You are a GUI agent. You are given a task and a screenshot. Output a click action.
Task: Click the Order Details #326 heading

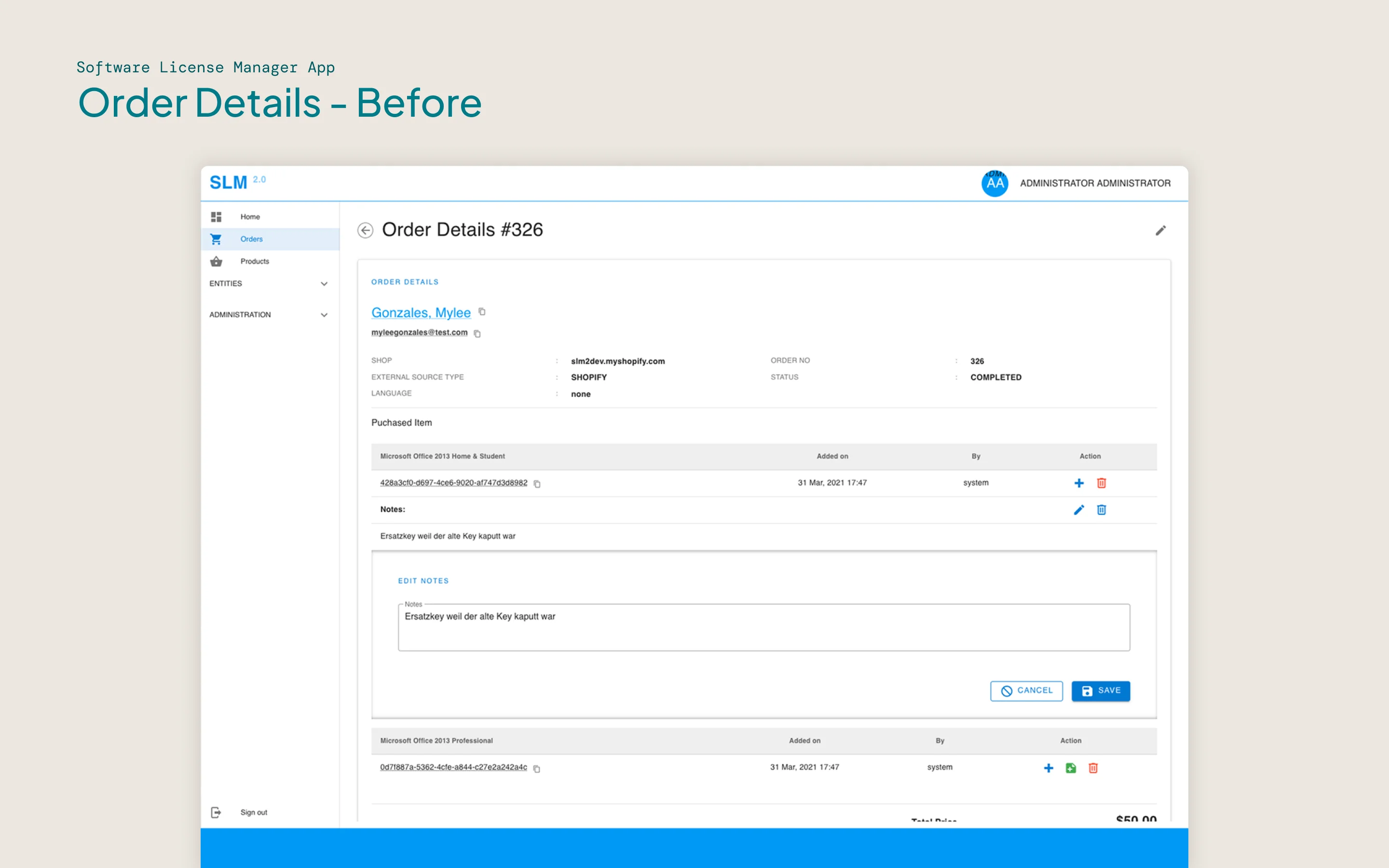coord(462,230)
